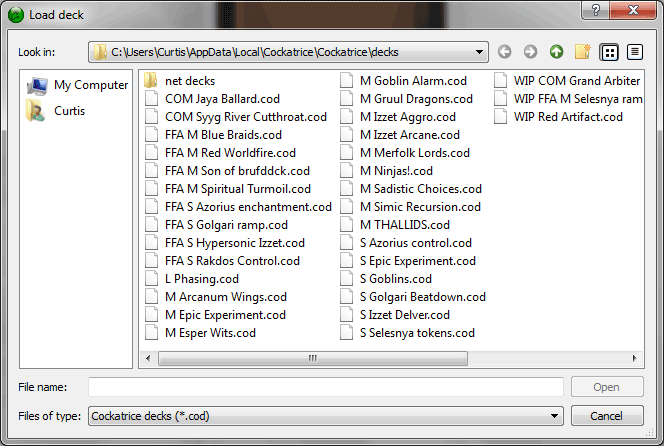664x446 pixels.
Task: Select M Ninjas!.cod file
Action: pyautogui.click(x=386, y=171)
